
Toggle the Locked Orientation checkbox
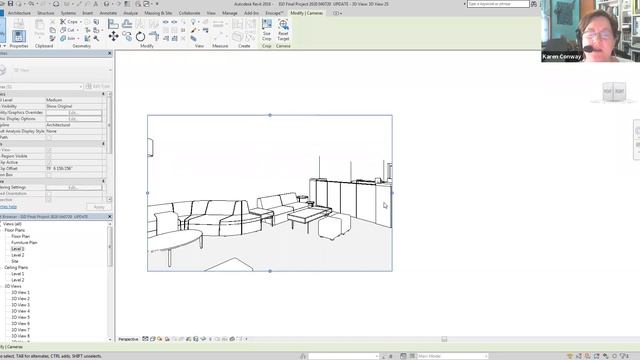(49, 193)
